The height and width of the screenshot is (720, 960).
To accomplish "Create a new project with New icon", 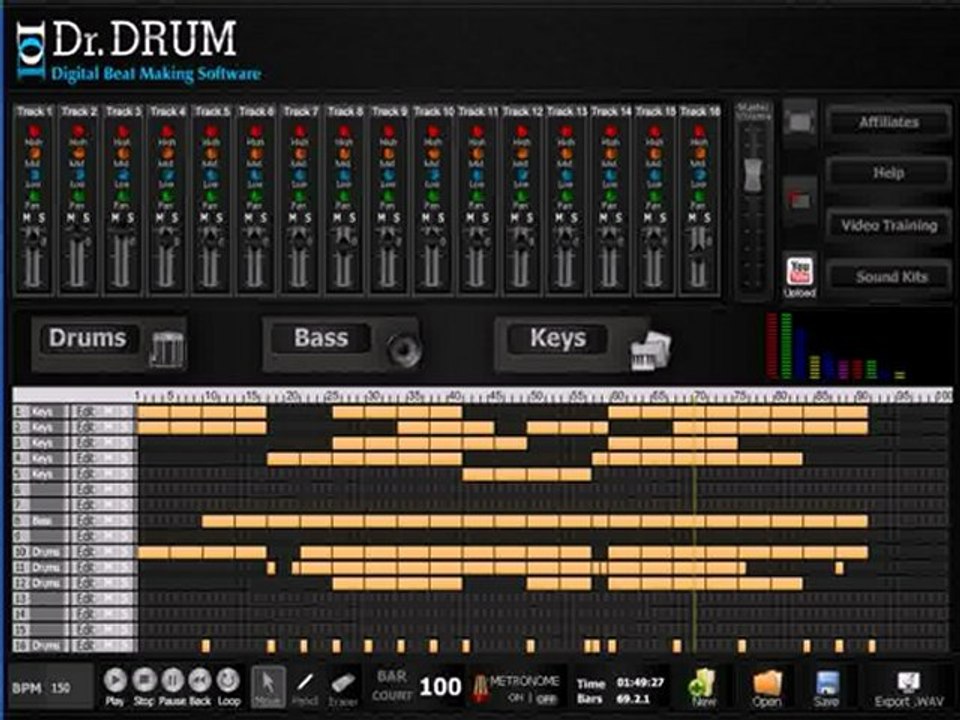I will 702,687.
